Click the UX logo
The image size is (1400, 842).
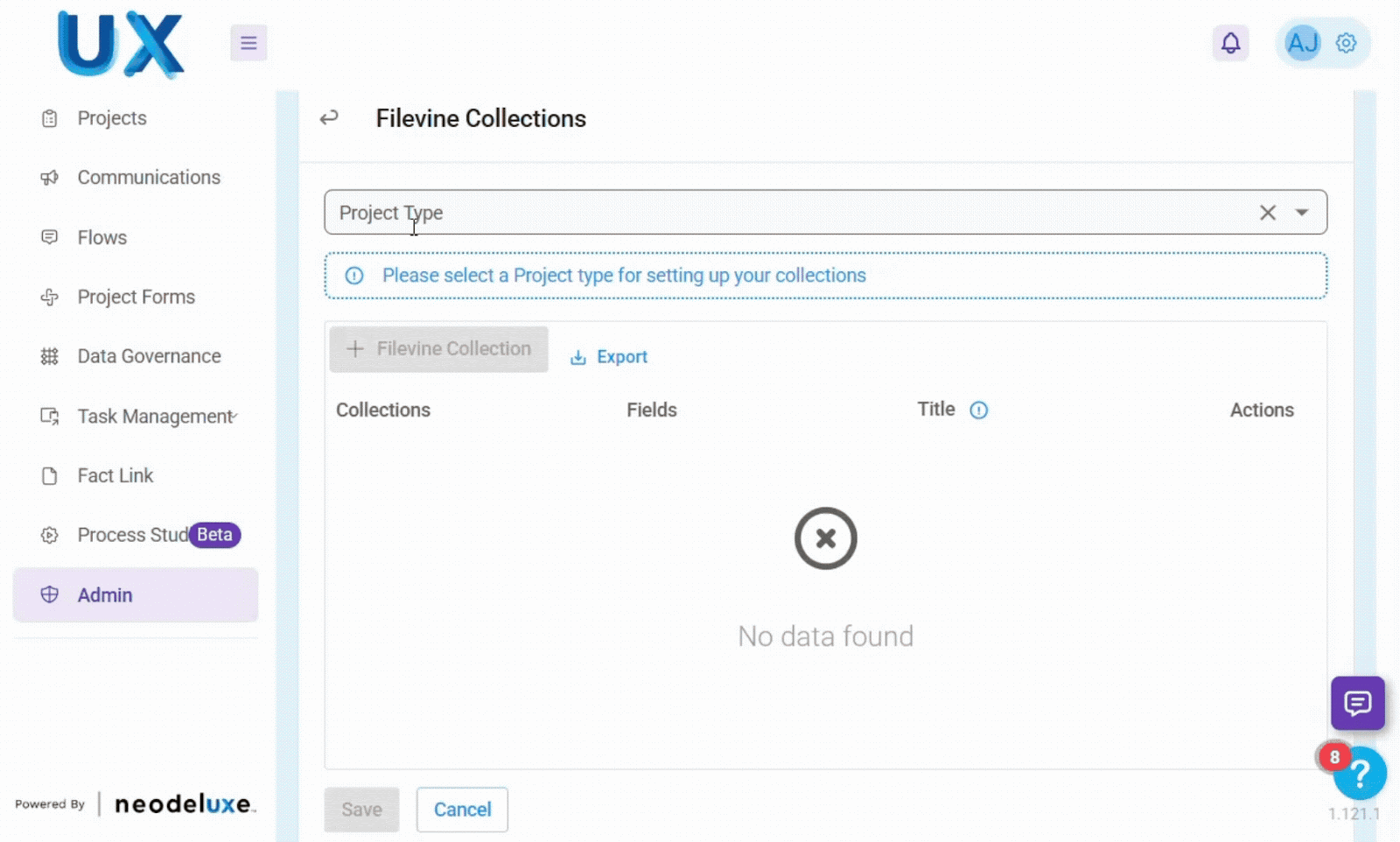click(121, 44)
